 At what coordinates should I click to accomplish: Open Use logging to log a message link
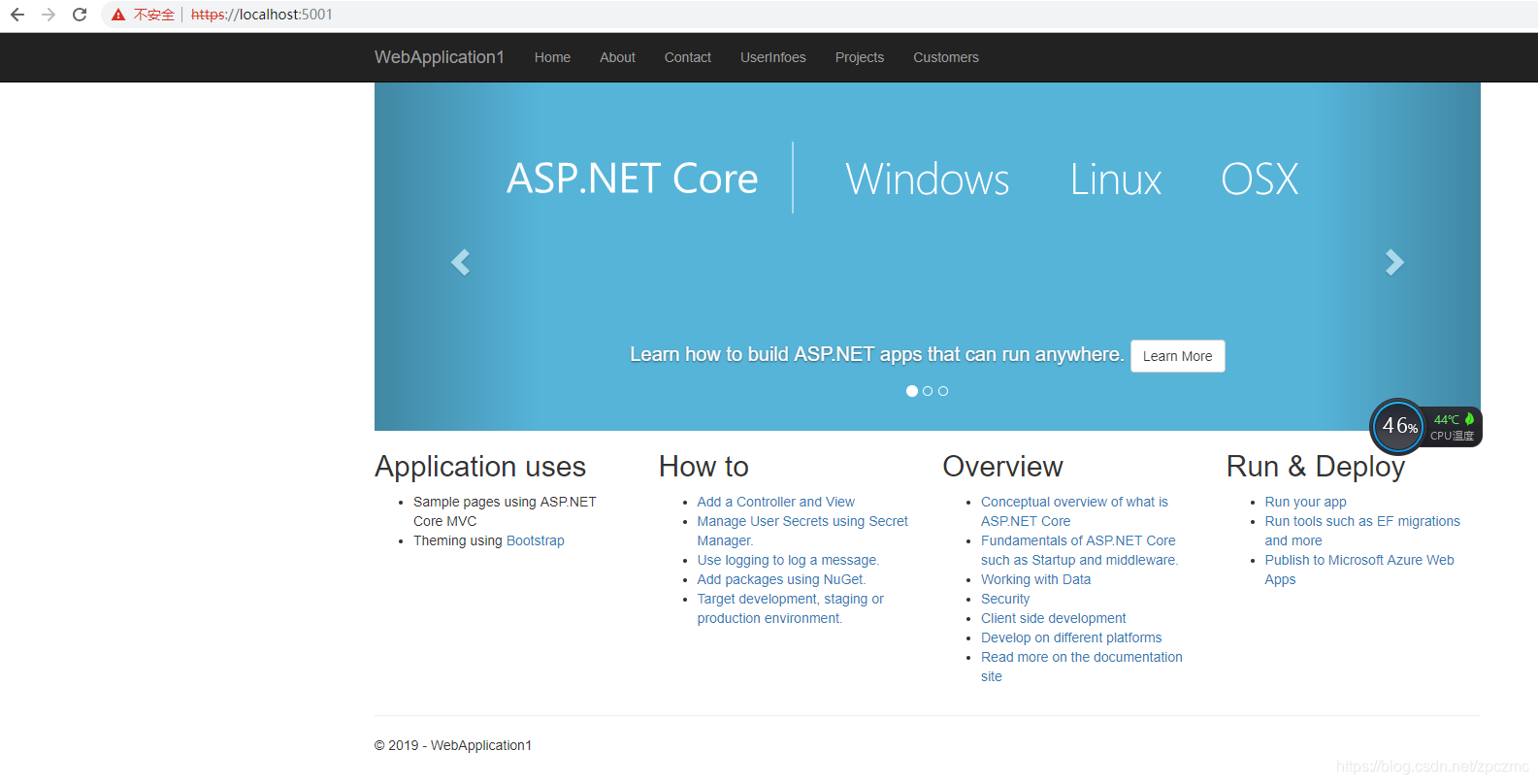tap(788, 560)
